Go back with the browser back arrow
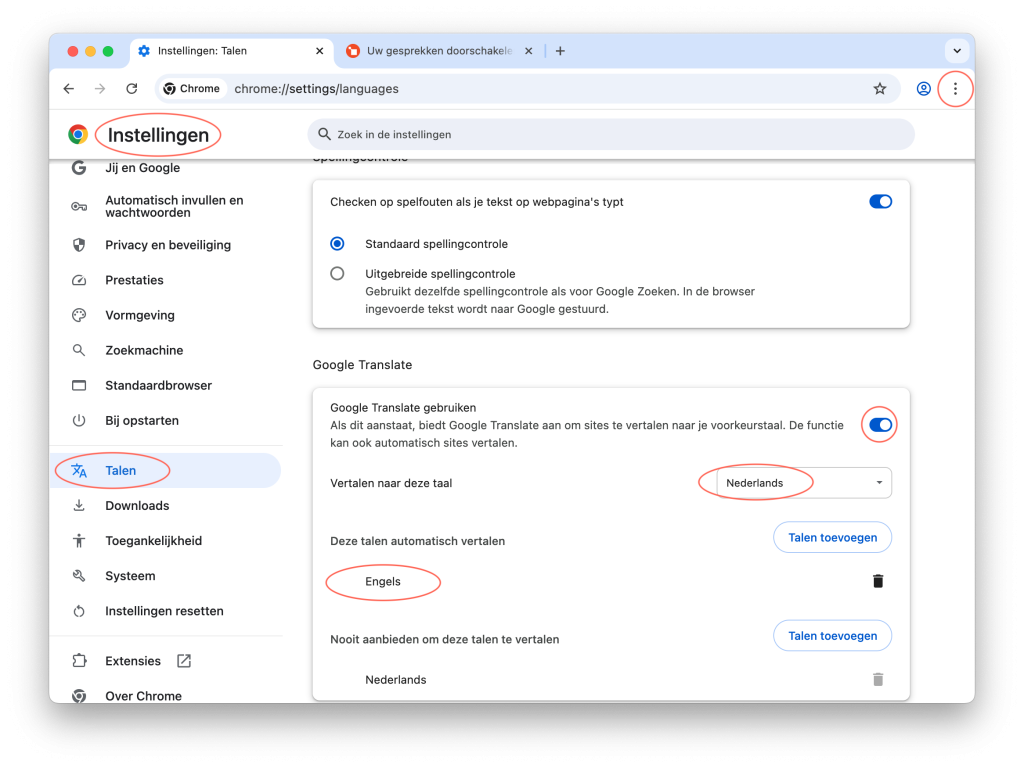The width and height of the screenshot is (1024, 768). point(69,89)
